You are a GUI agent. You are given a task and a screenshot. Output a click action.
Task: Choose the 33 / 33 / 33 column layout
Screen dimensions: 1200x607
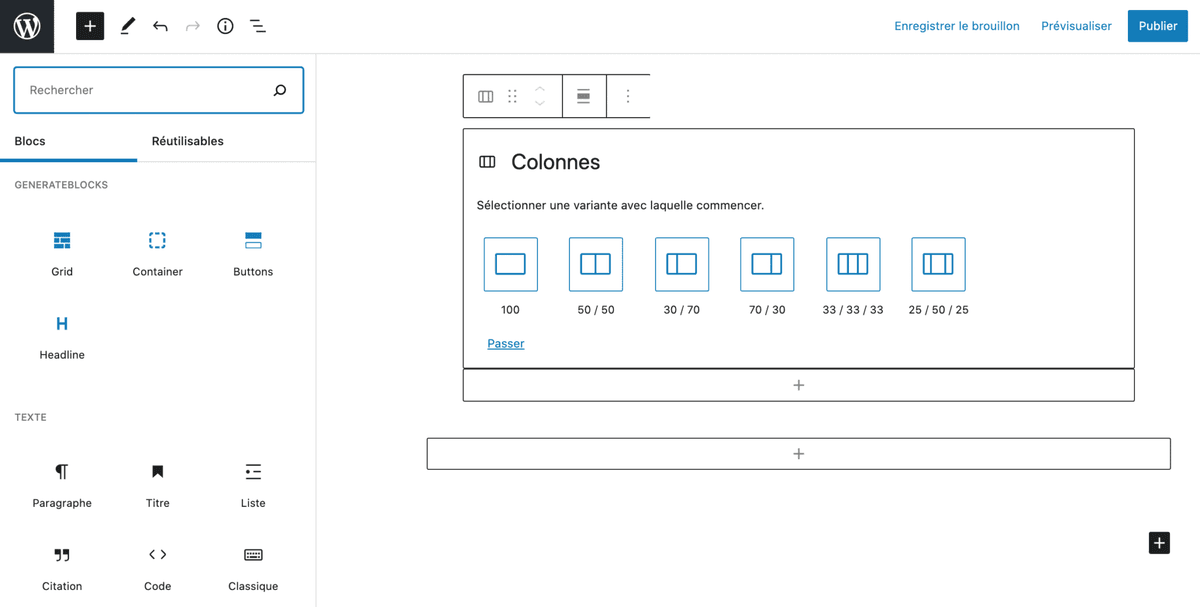[x=853, y=265]
